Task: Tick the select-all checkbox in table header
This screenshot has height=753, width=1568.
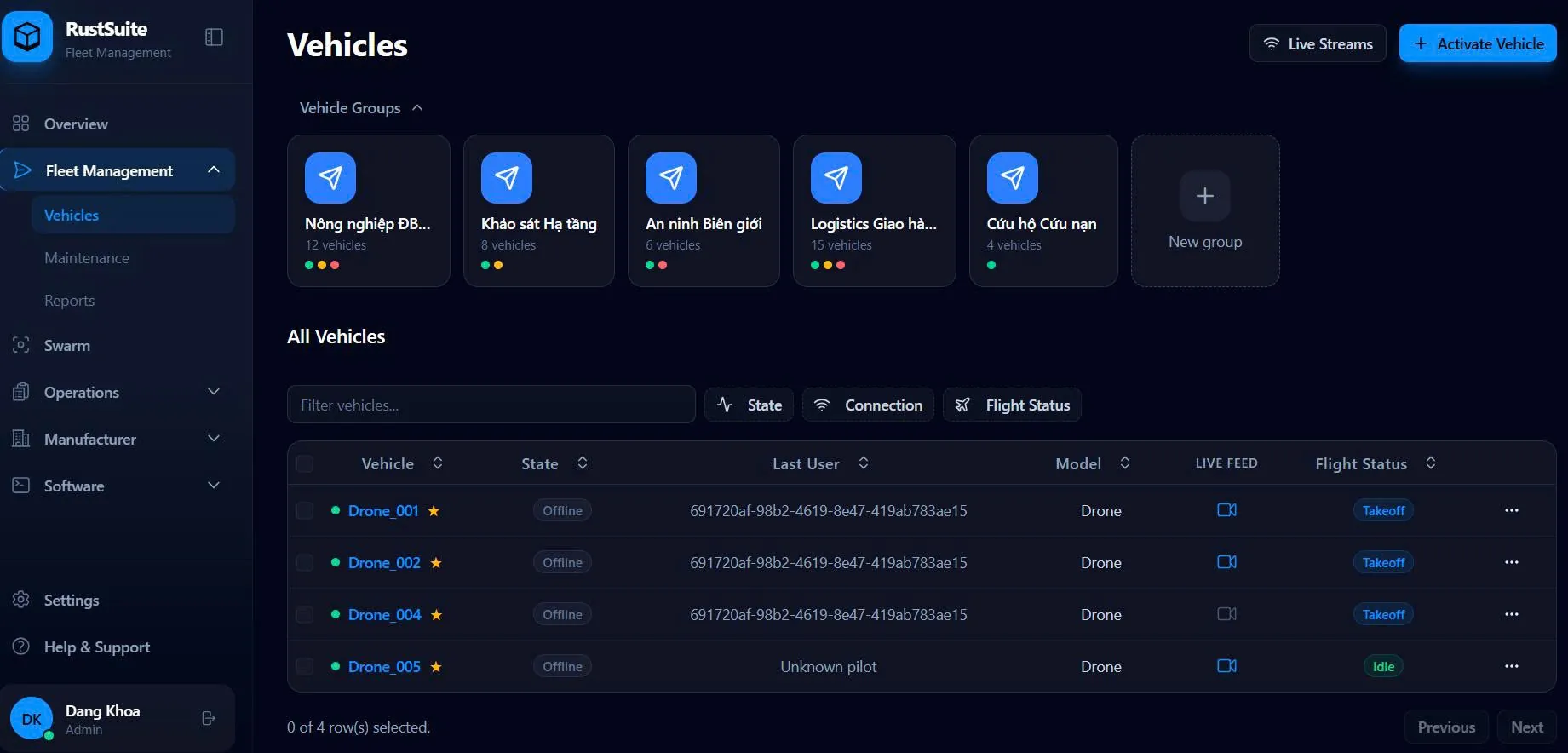Action: 305,464
